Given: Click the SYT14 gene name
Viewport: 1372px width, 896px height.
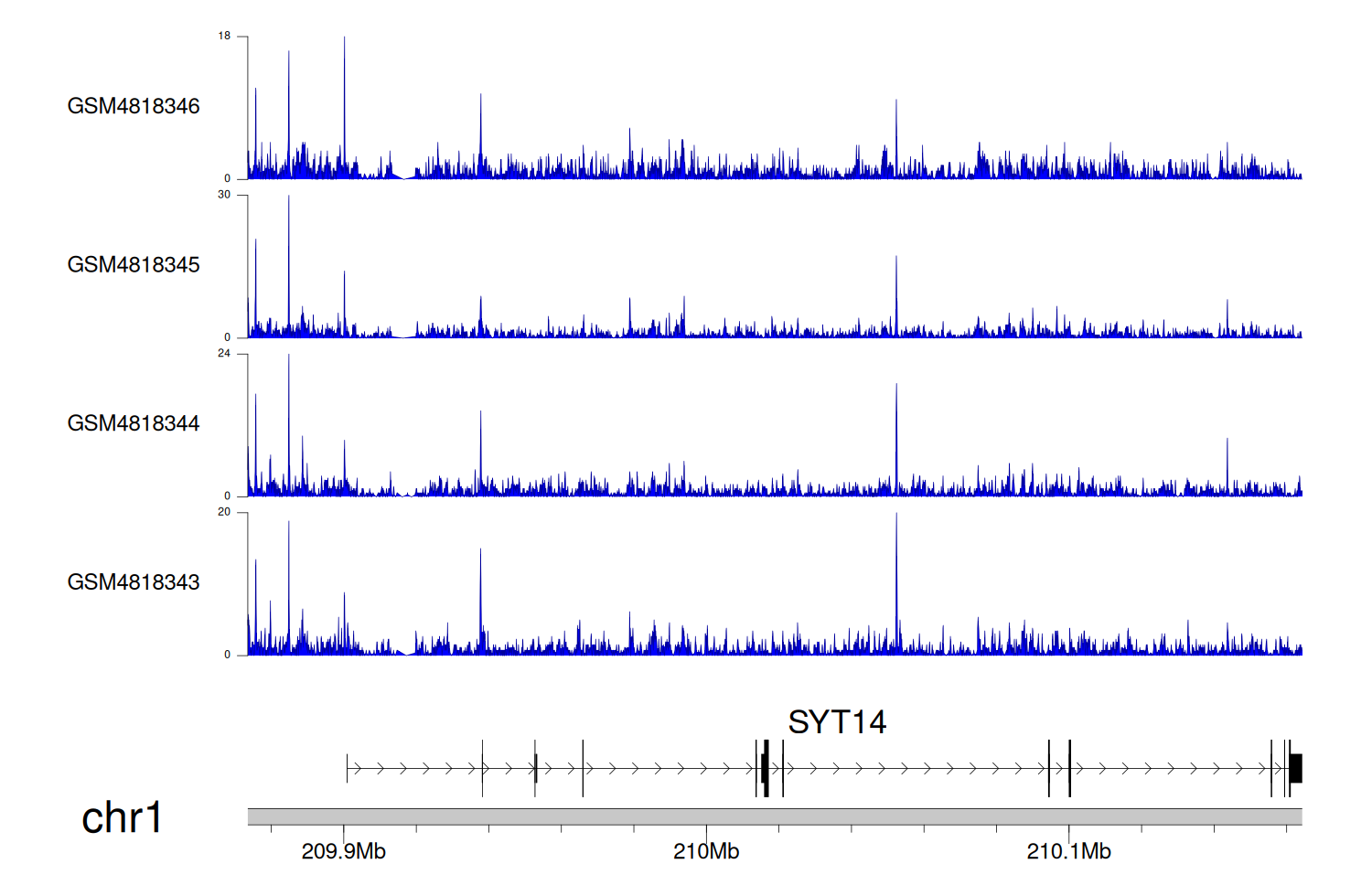Looking at the screenshot, I should (837, 722).
